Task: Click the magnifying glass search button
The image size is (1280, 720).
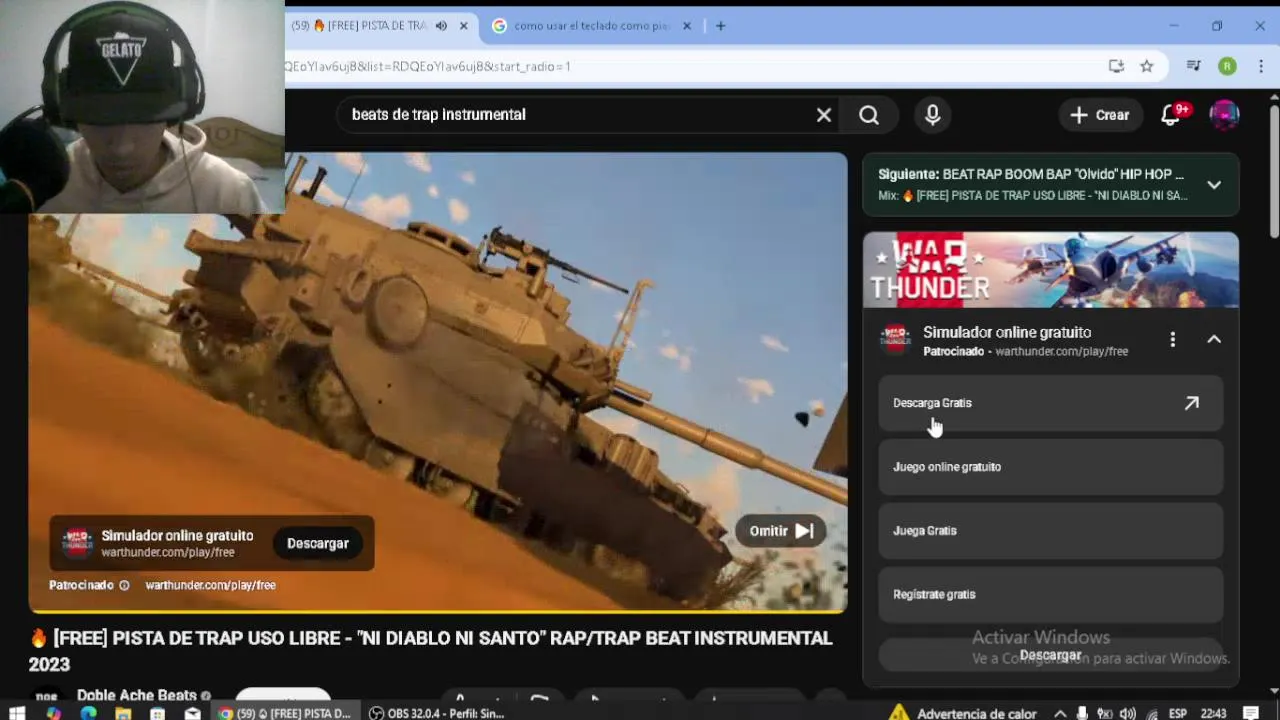Action: coord(869,115)
